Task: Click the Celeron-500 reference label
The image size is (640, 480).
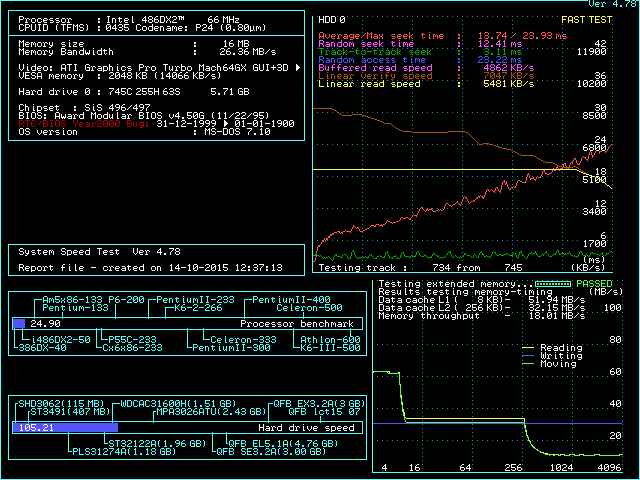Action: [309, 308]
